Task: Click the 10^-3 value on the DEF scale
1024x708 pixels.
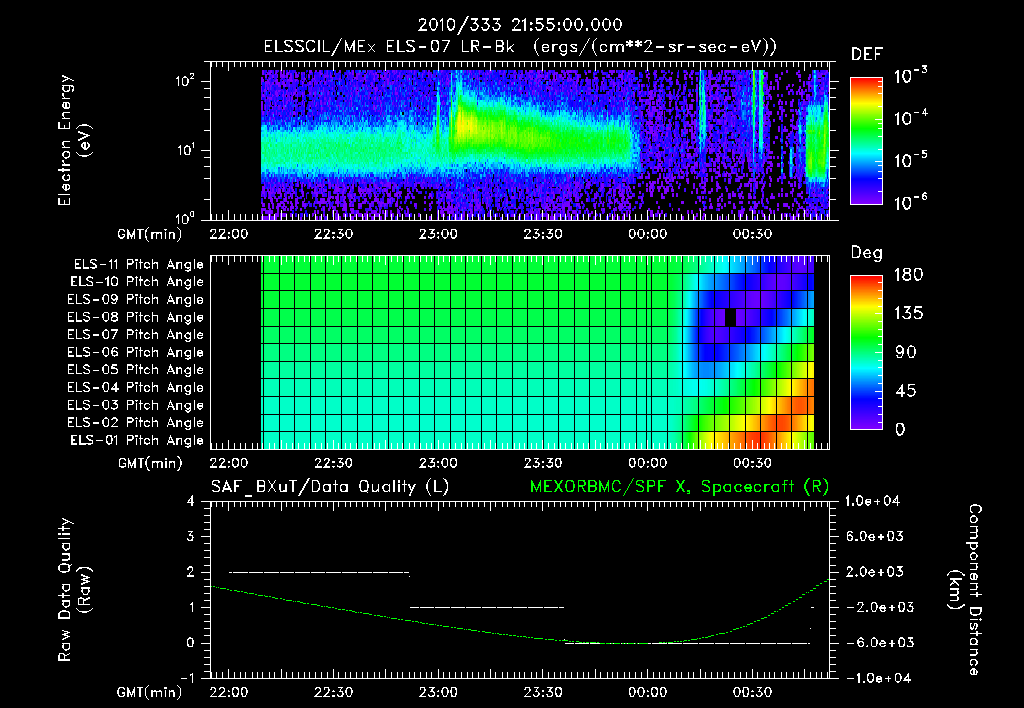Action: tap(910, 76)
